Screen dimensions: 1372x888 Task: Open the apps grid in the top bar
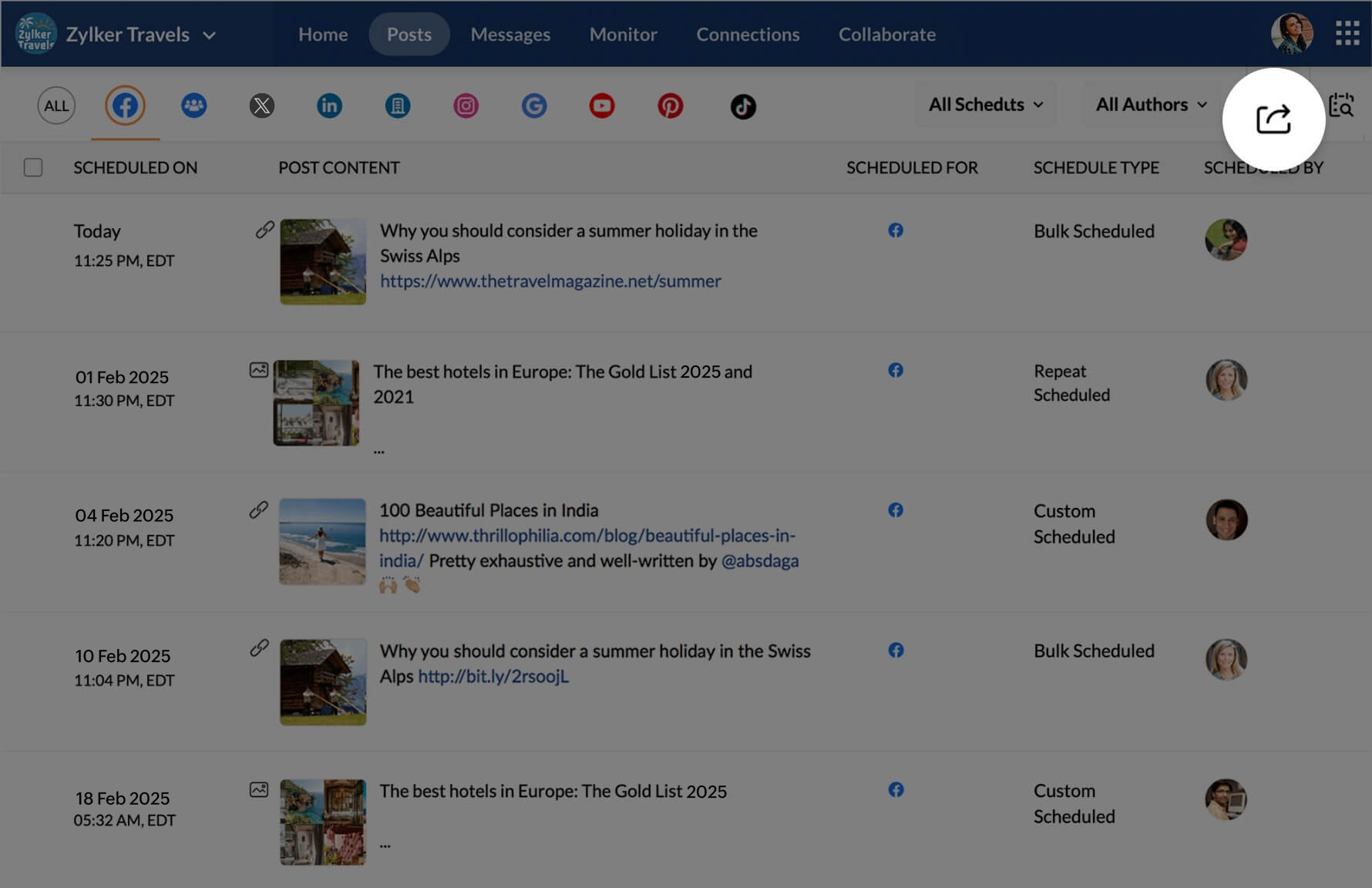tap(1348, 34)
